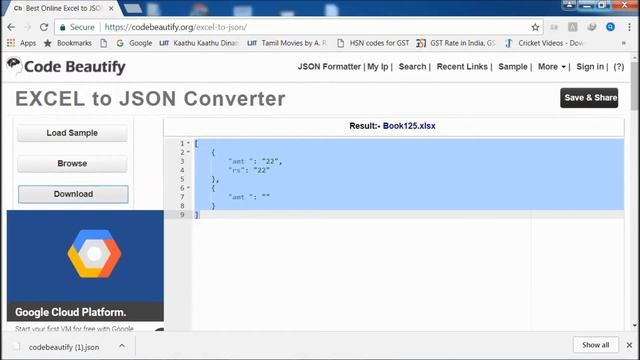
Task: Click the Browse button
Action: pyautogui.click(x=72, y=164)
